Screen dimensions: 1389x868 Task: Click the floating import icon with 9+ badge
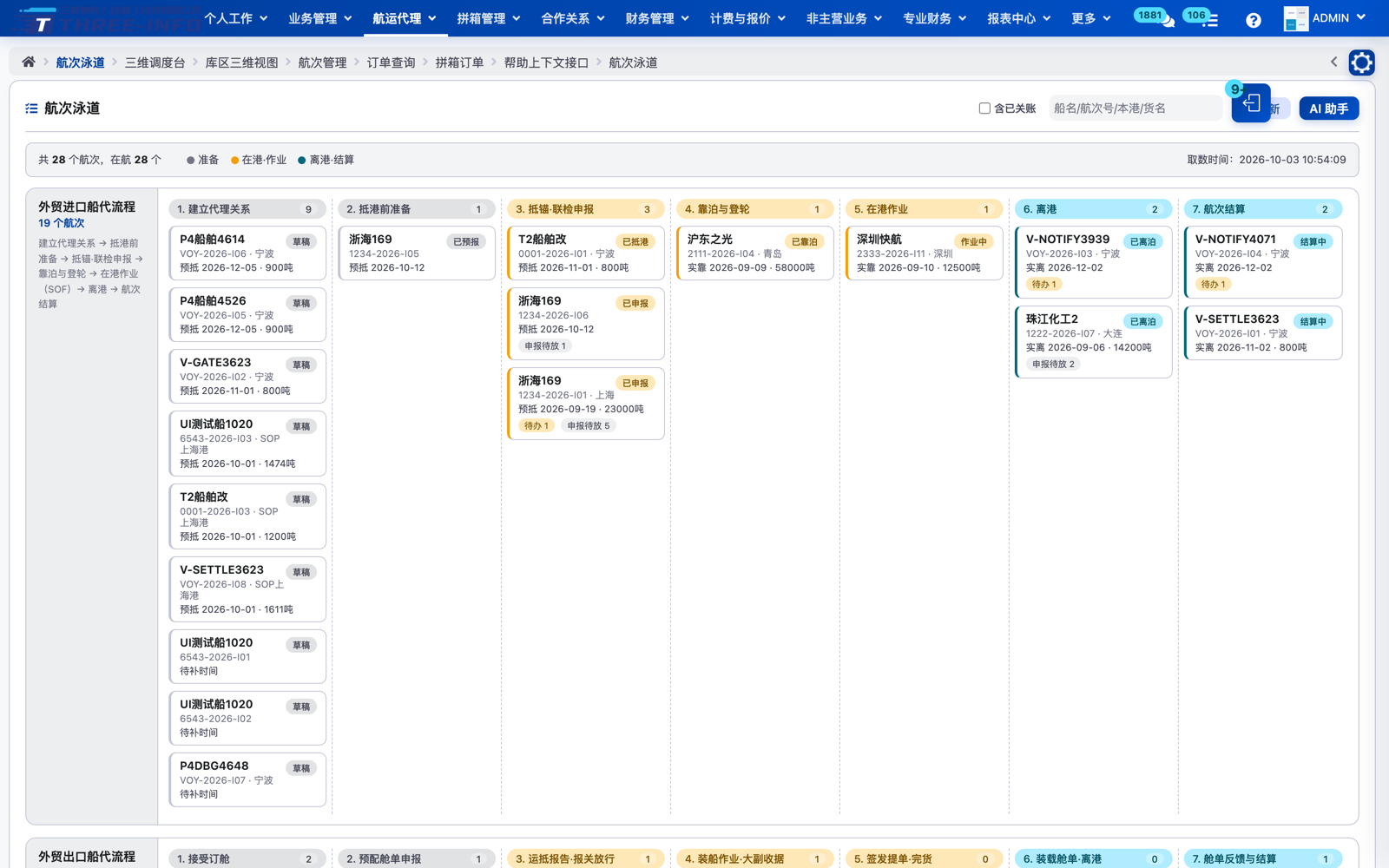[1250, 103]
